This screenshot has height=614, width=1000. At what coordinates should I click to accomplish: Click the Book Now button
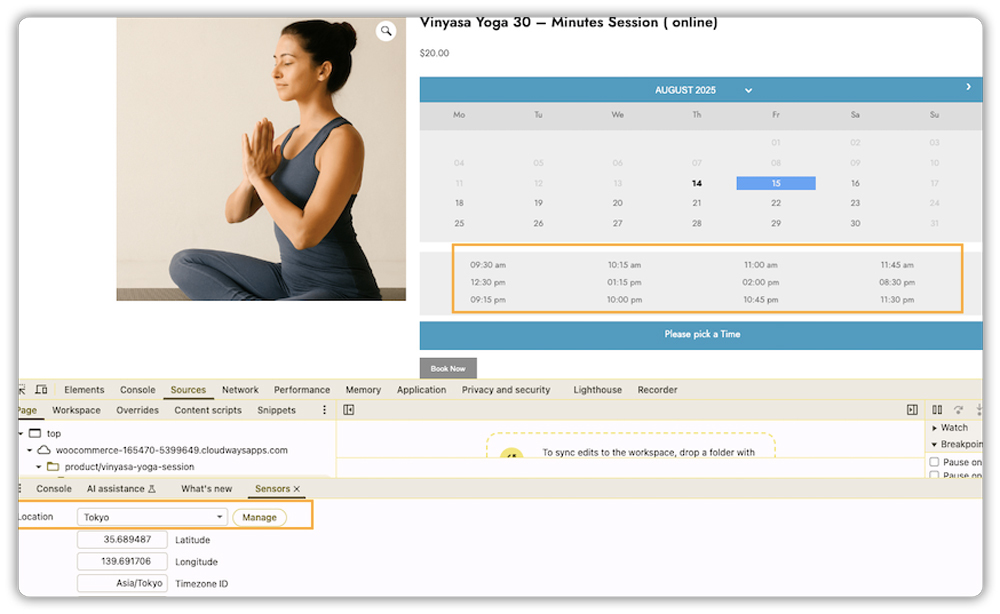(x=448, y=368)
